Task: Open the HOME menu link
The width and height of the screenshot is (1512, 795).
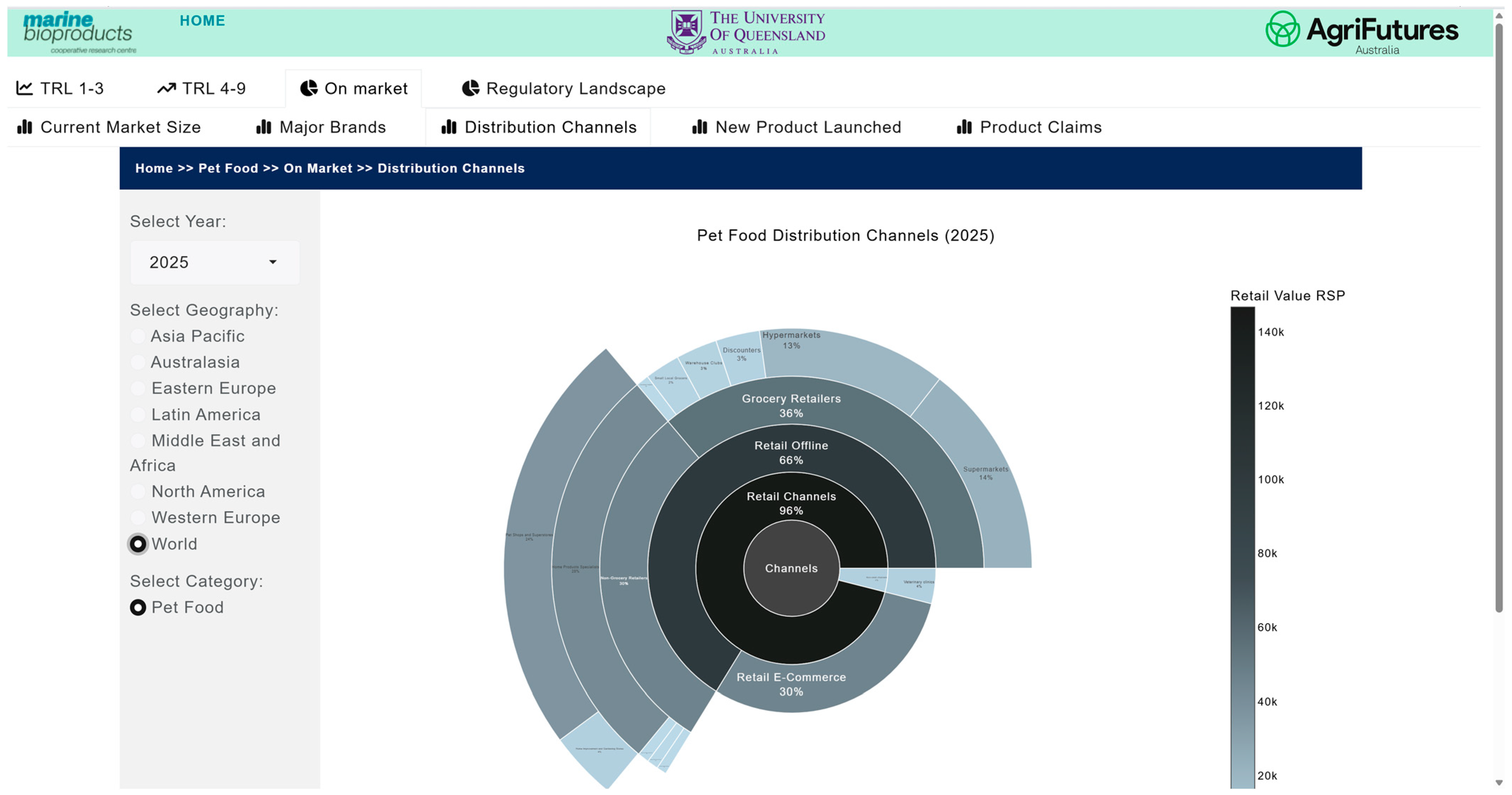Action: tap(202, 21)
